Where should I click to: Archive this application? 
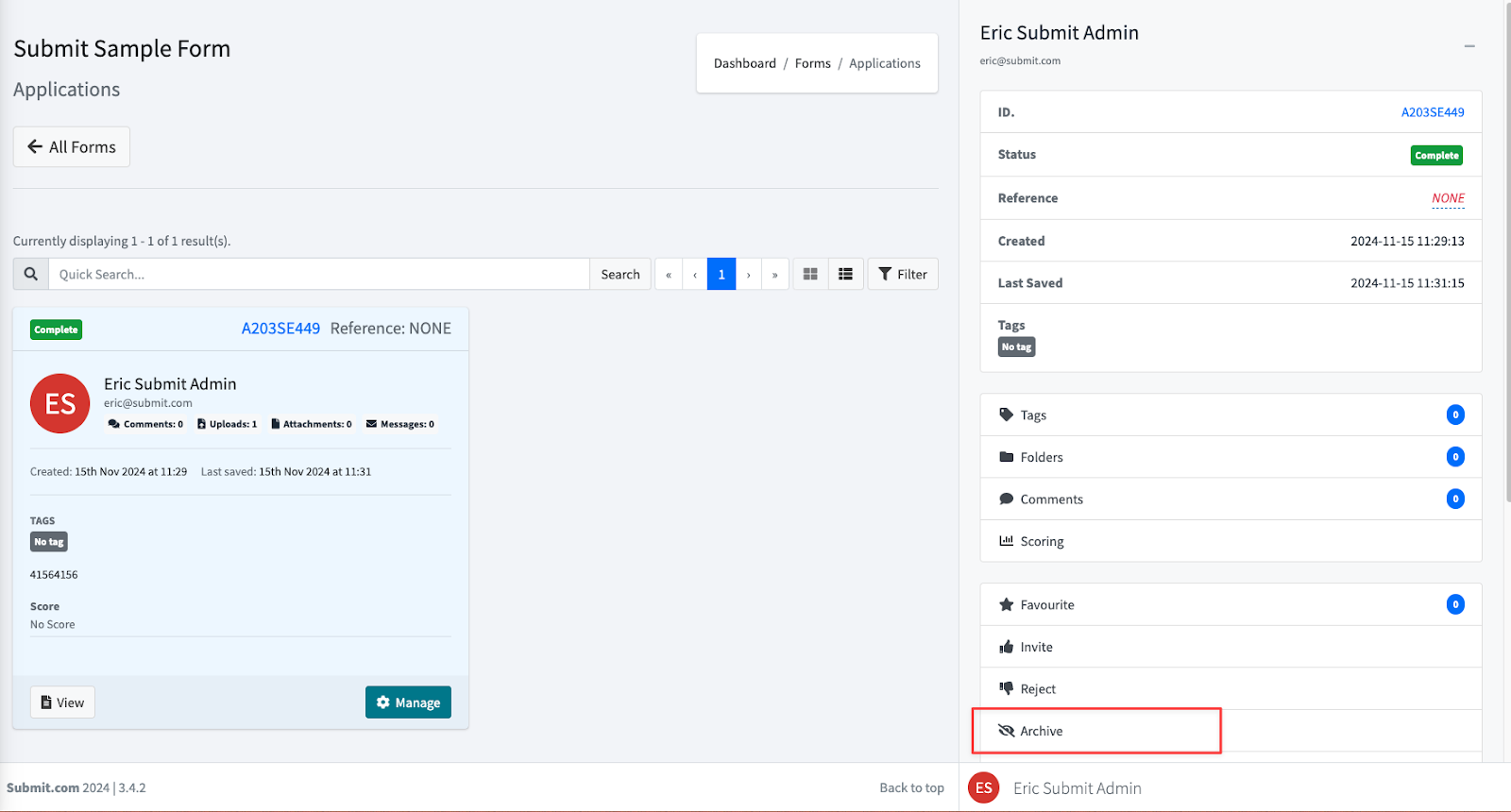(1041, 731)
